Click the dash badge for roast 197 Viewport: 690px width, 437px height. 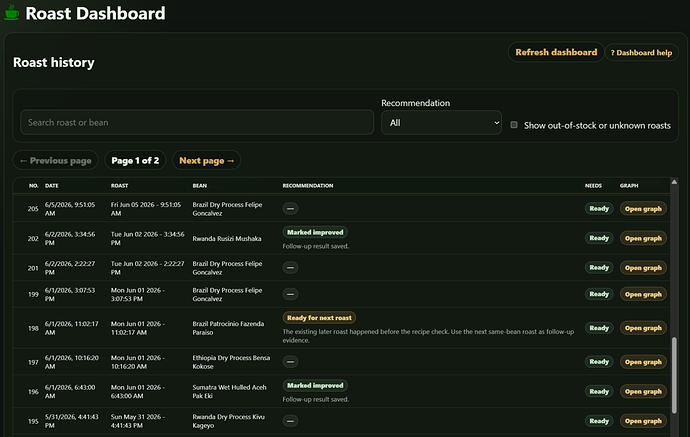[290, 362]
